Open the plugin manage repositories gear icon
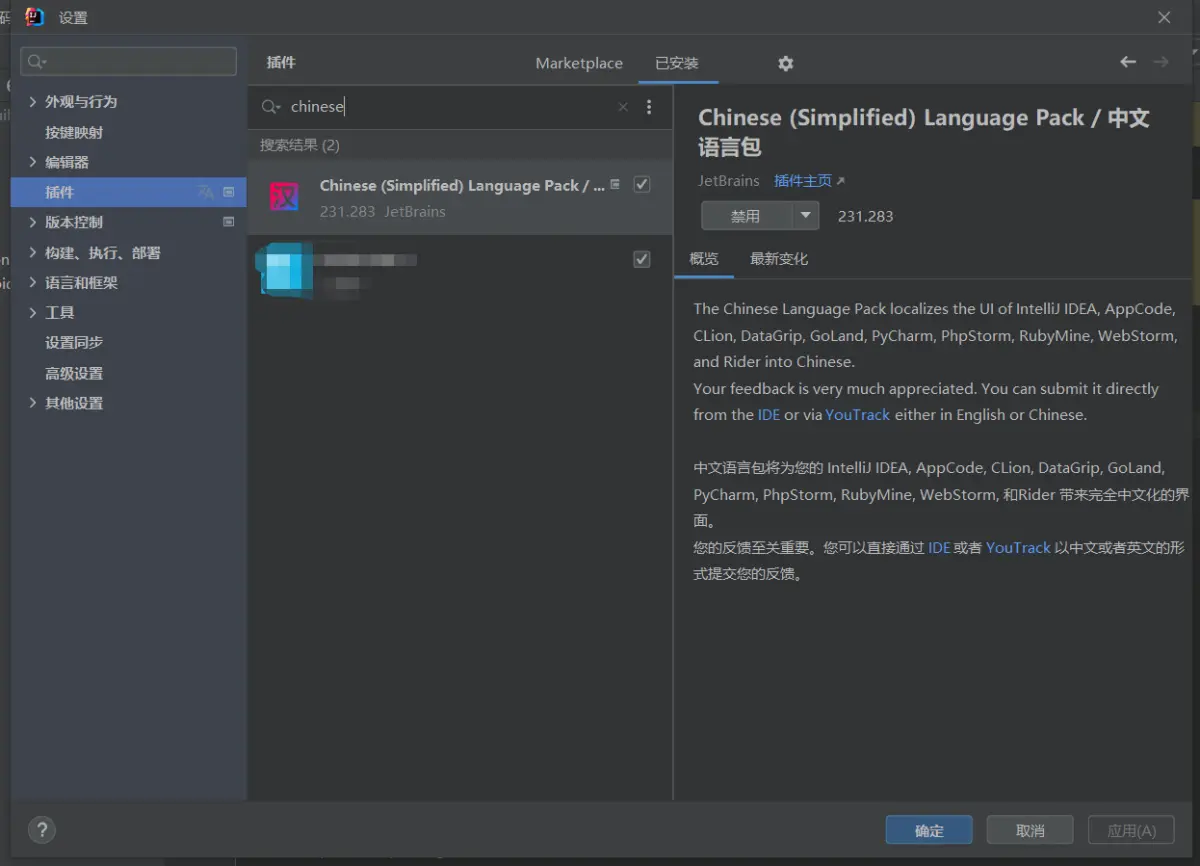Viewport: 1200px width, 866px height. [x=785, y=63]
